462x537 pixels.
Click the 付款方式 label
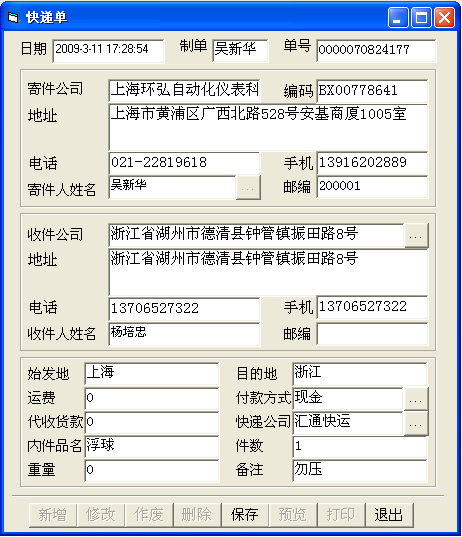[263, 398]
